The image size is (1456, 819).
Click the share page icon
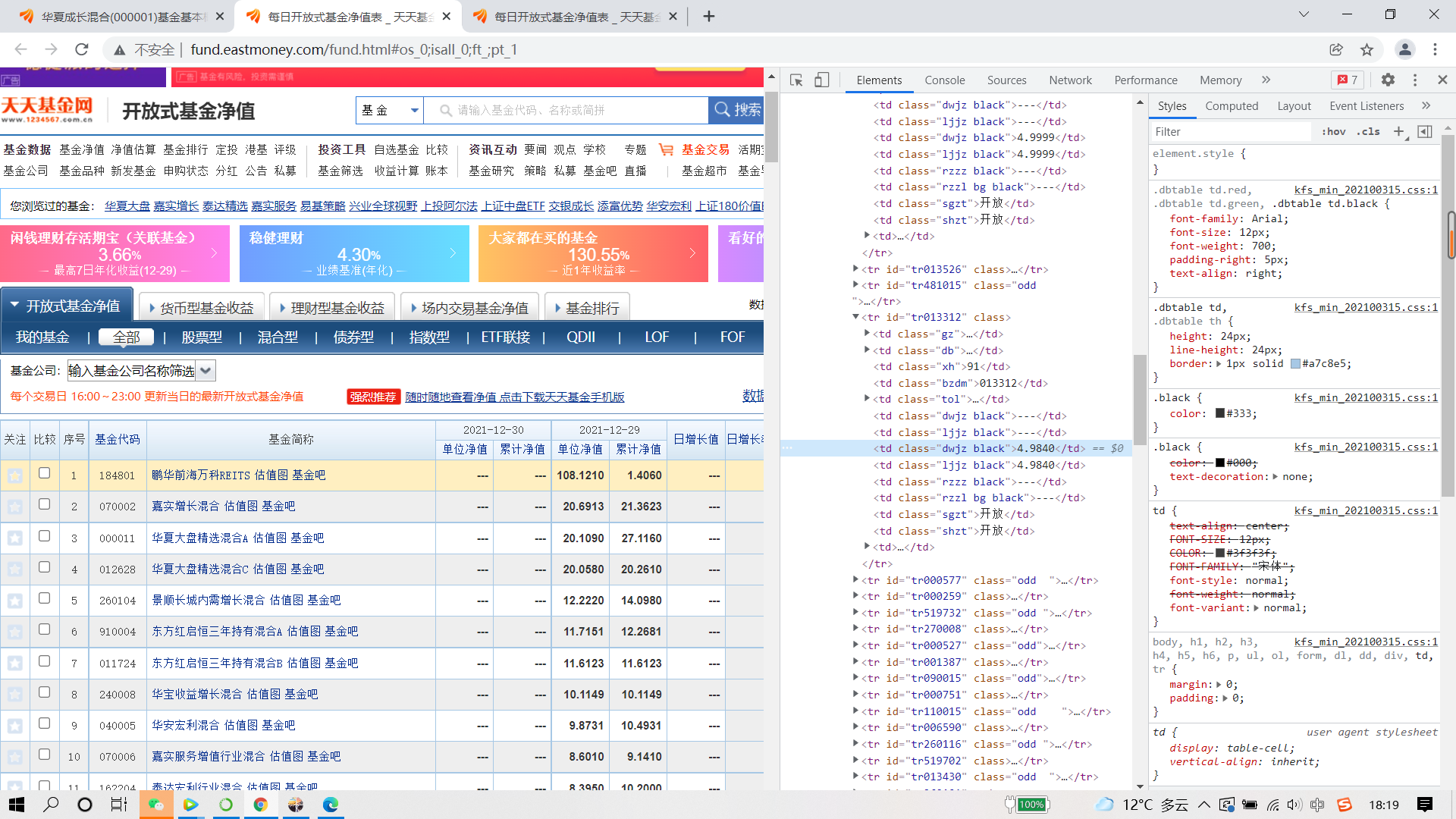[1336, 49]
